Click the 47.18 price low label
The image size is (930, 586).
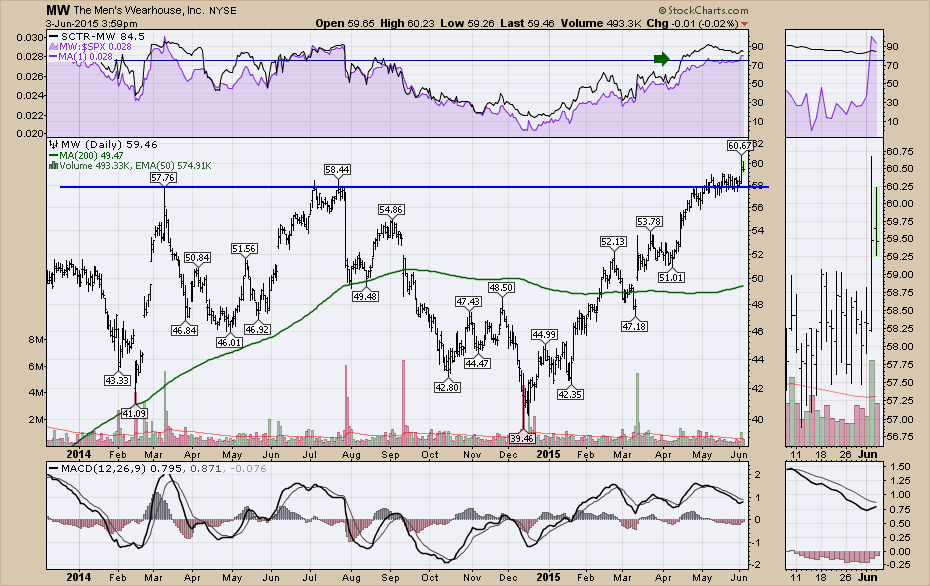click(634, 326)
